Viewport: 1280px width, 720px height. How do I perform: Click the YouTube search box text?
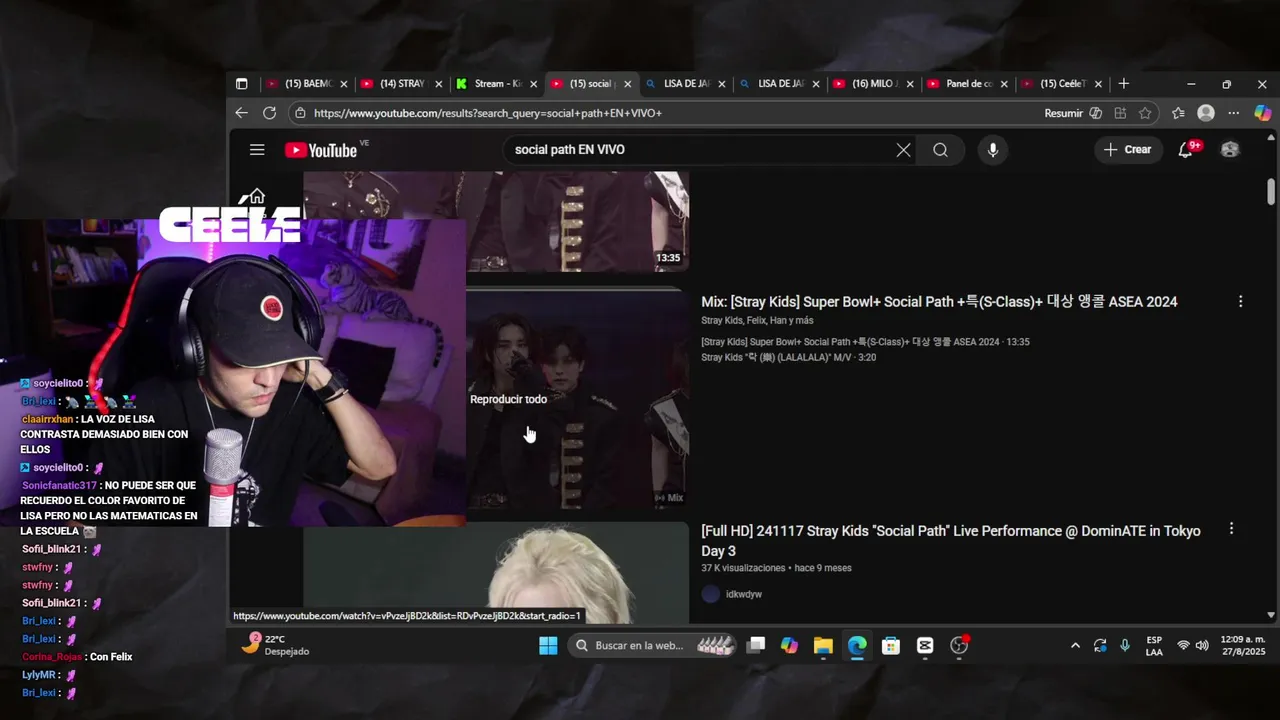point(569,150)
